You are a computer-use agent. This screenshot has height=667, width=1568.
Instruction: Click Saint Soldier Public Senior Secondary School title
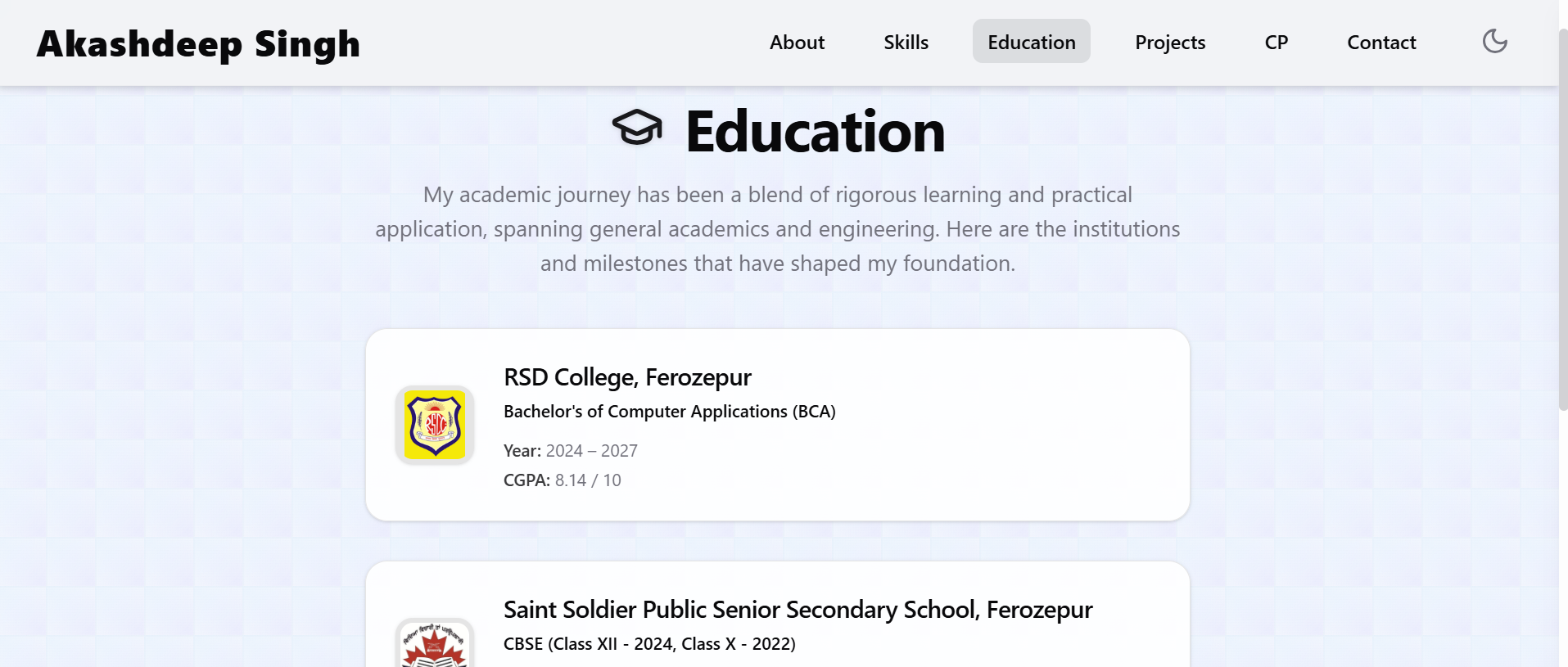[x=798, y=610]
